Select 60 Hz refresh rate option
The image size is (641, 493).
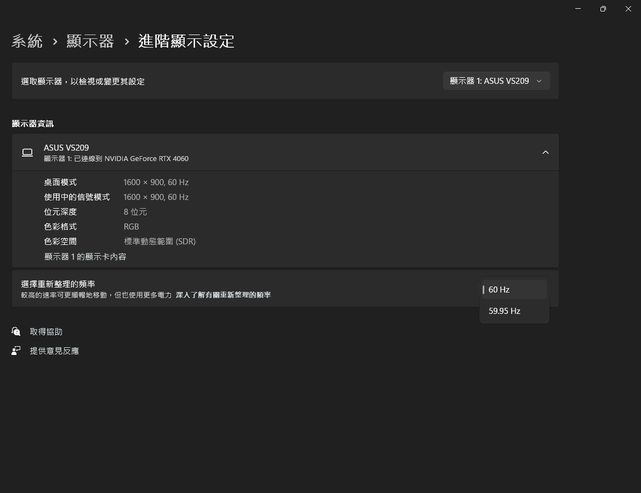pyautogui.click(x=514, y=290)
